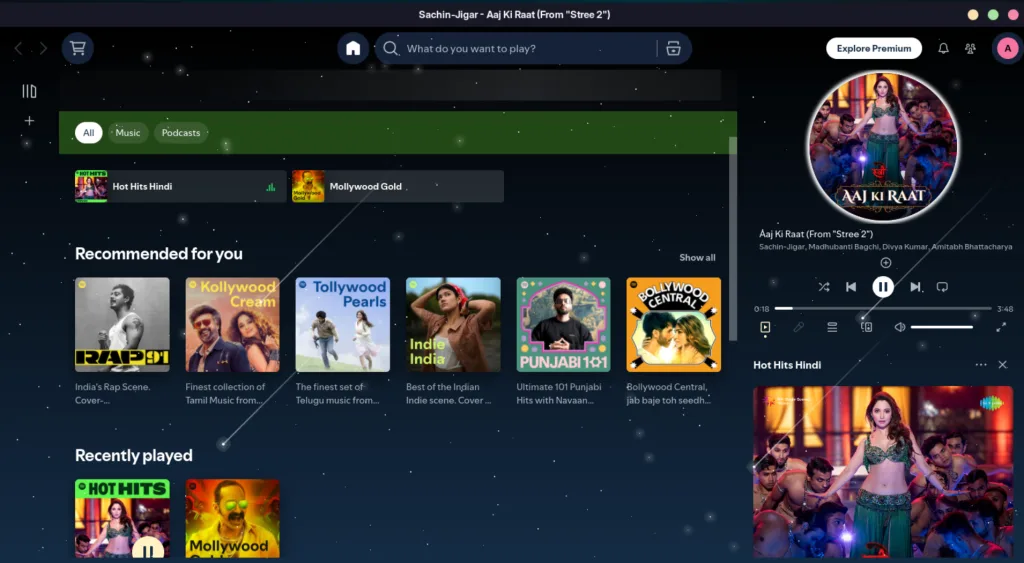Mute the volume speaker icon
The width and height of the screenshot is (1024, 563).
coord(900,327)
